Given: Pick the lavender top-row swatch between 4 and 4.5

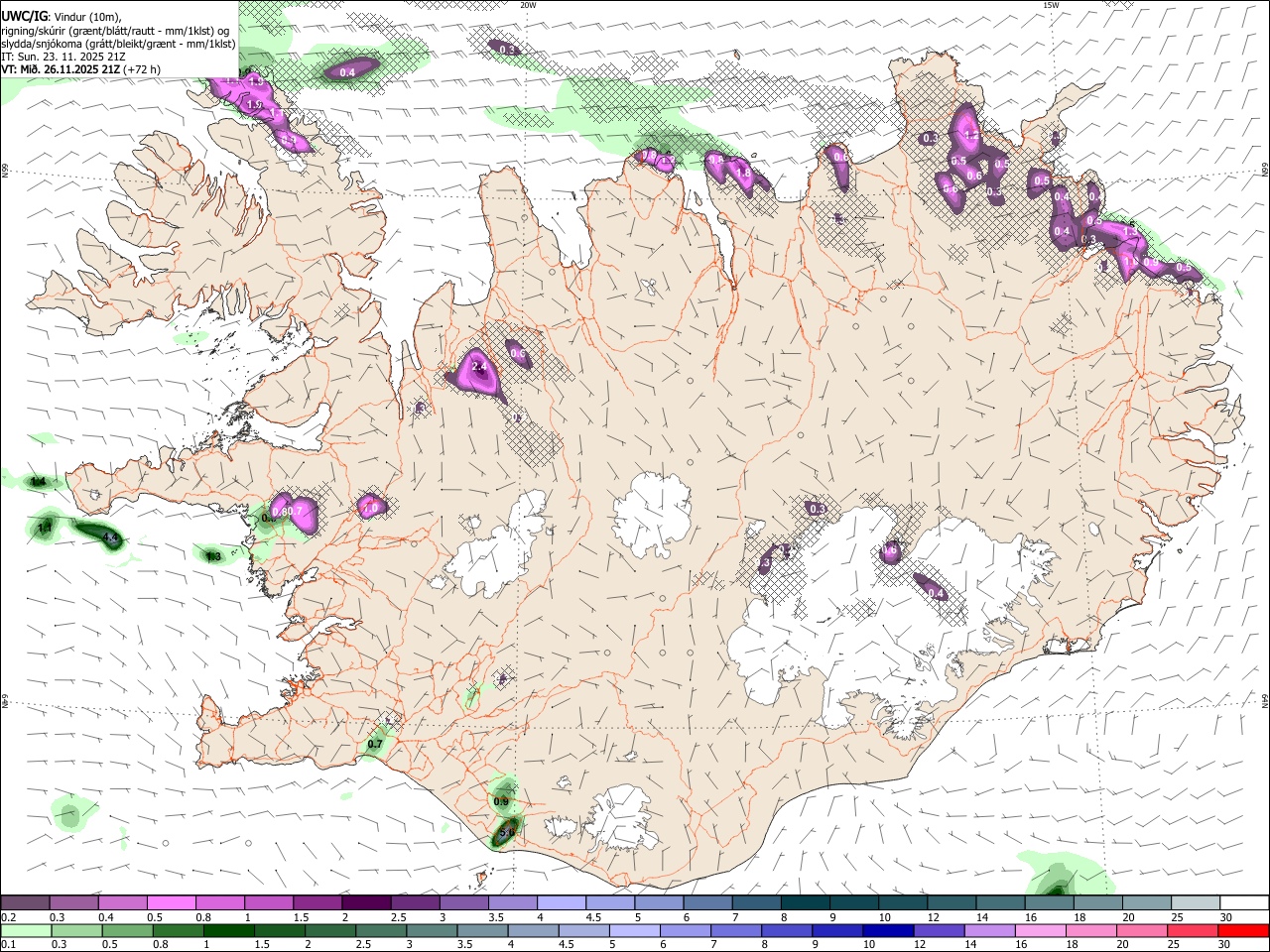Looking at the screenshot, I should 561,902.
